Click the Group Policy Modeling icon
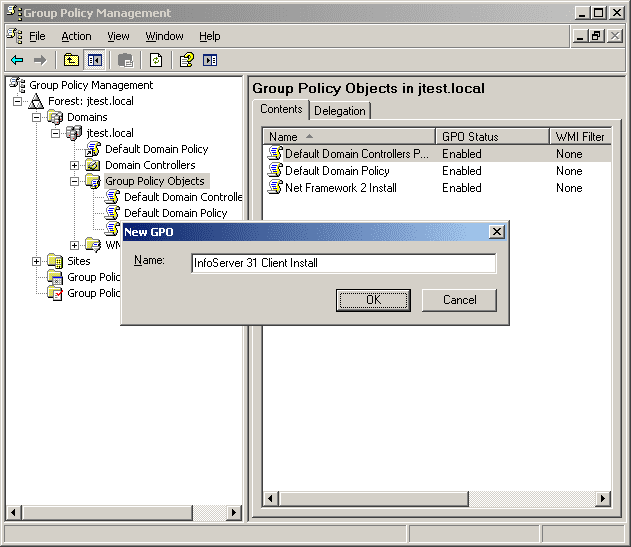631x547 pixels. [55, 277]
